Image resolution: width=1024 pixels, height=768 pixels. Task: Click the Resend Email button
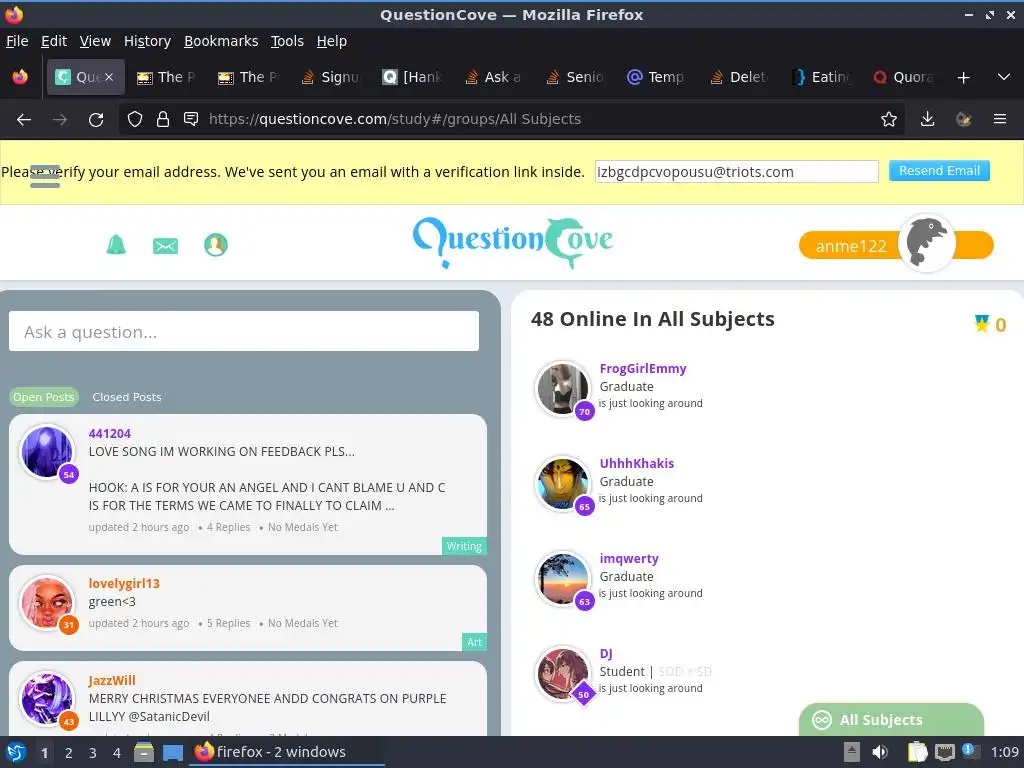[x=939, y=170]
